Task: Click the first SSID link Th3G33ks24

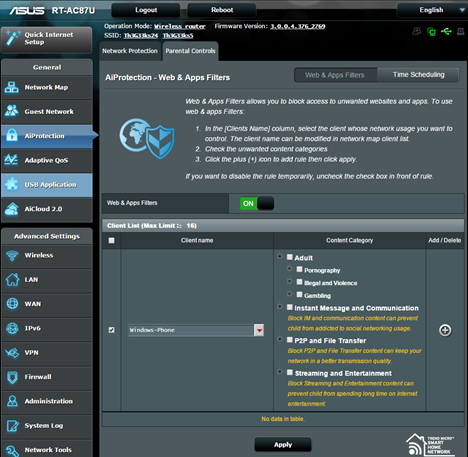Action: coord(141,36)
